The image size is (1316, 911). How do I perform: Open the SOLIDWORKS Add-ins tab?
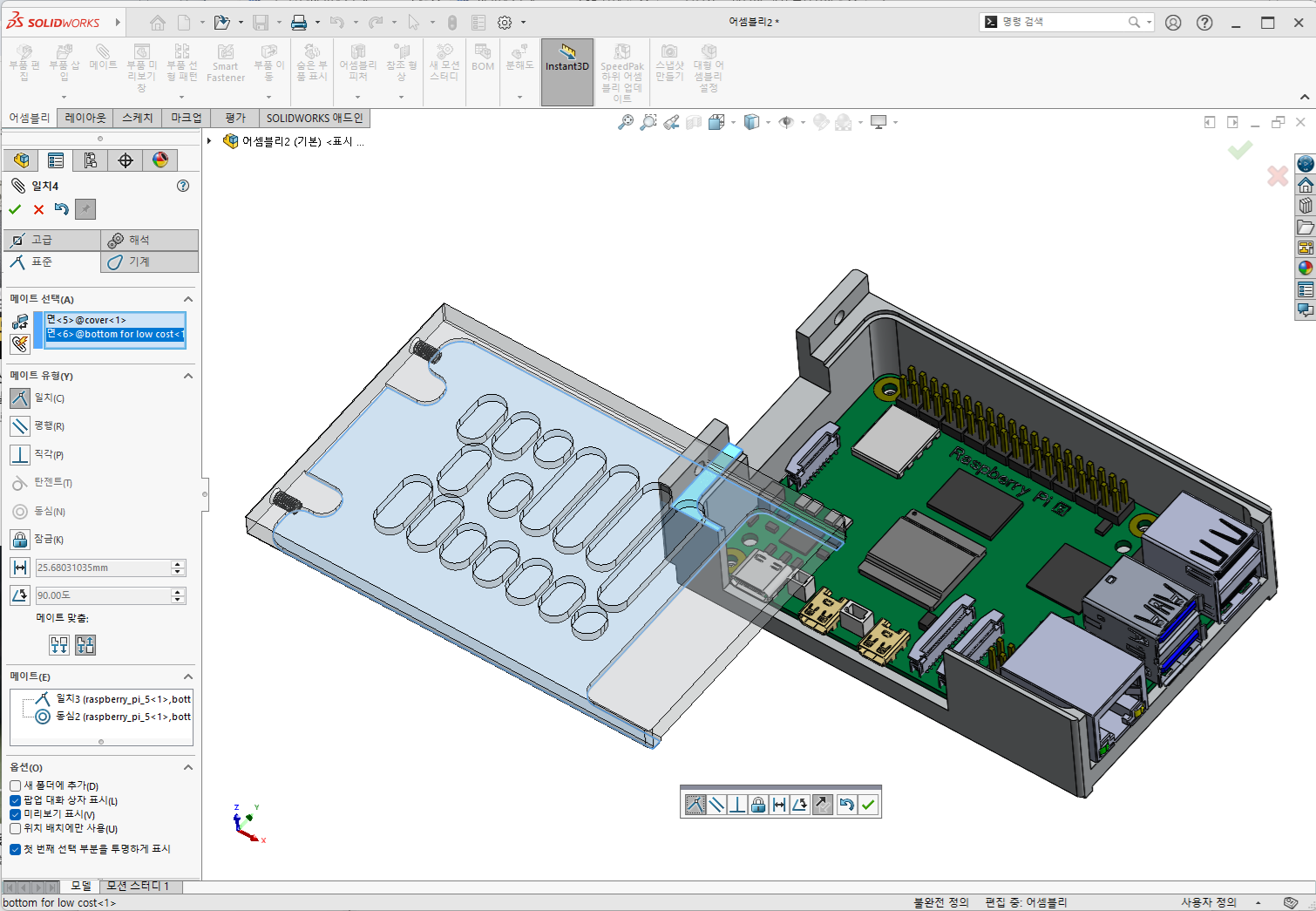[x=315, y=118]
